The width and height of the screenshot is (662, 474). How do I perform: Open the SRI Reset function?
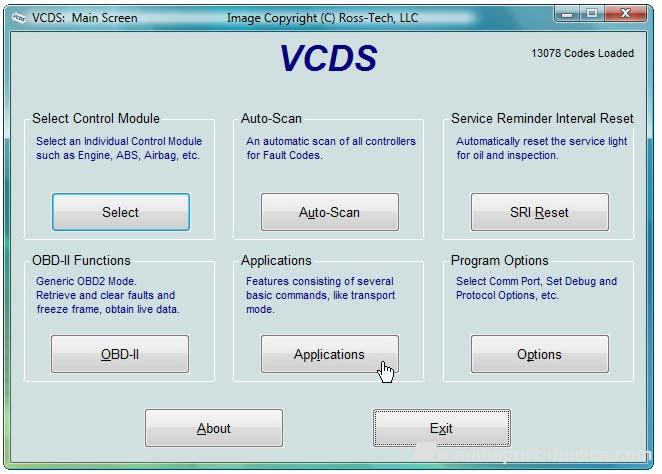(539, 212)
